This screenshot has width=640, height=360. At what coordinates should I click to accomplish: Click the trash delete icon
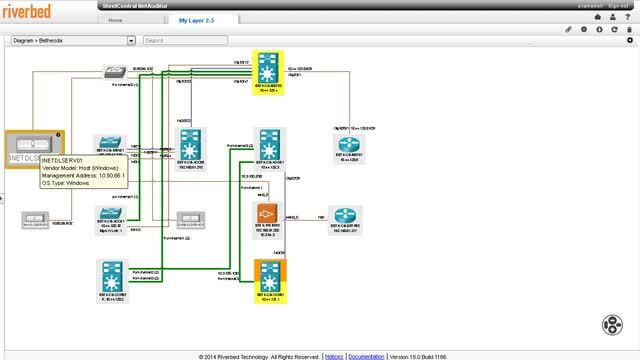[629, 29]
